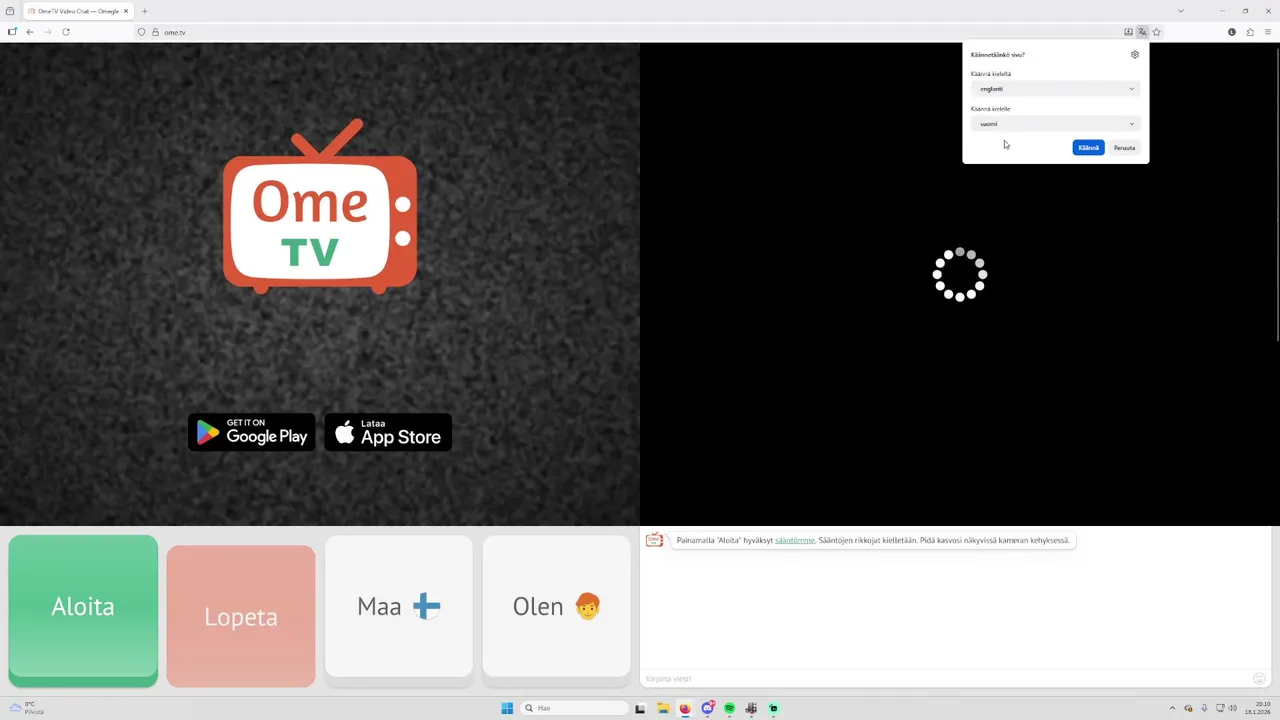1280x720 pixels.
Task: Open the emoji picker in chat box
Action: [x=1259, y=679]
